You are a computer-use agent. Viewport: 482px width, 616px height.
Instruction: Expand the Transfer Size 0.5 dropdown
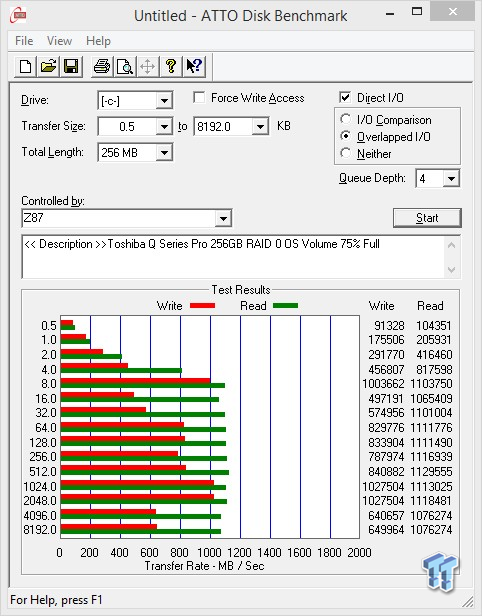coord(164,126)
